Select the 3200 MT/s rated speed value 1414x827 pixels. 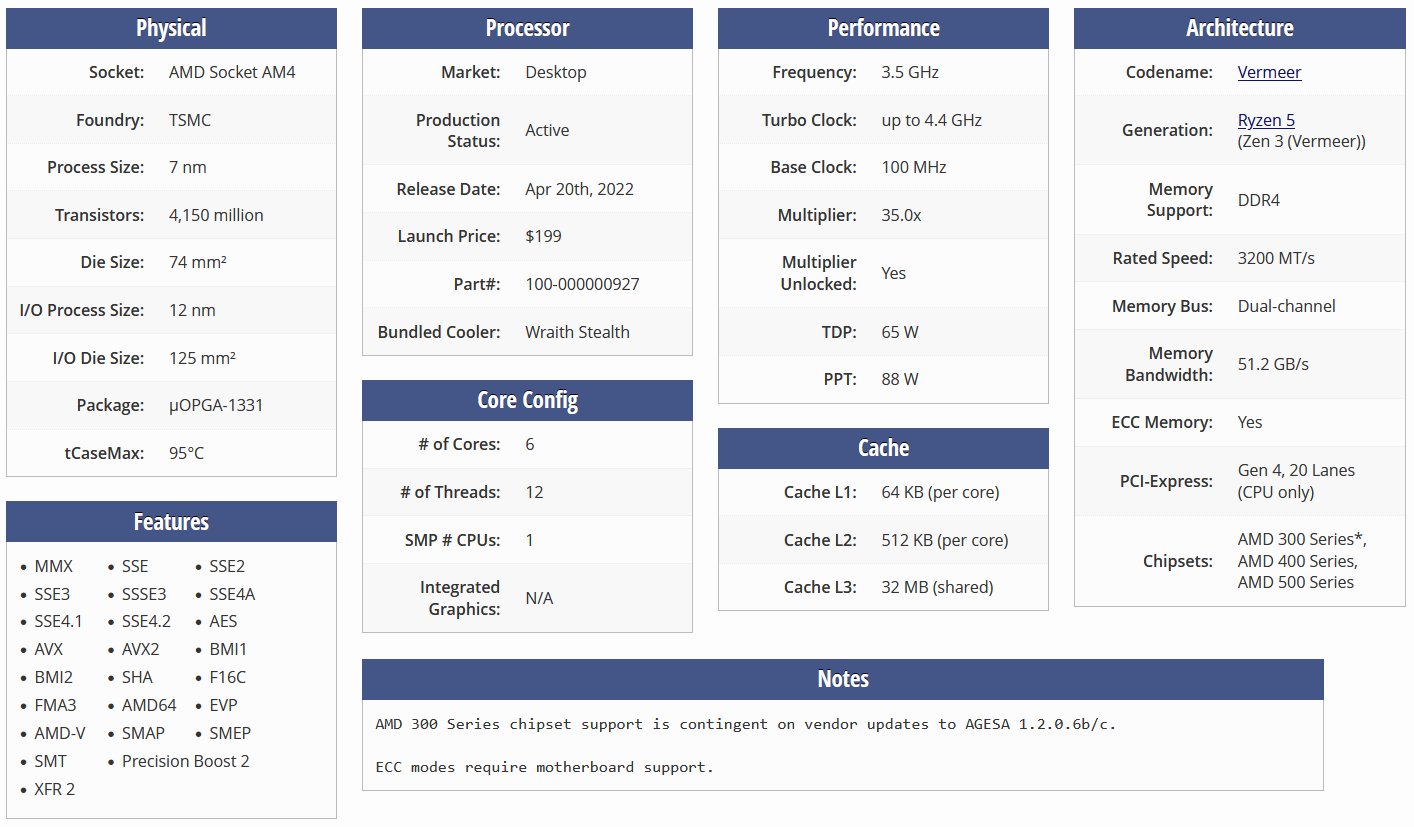click(x=1276, y=258)
